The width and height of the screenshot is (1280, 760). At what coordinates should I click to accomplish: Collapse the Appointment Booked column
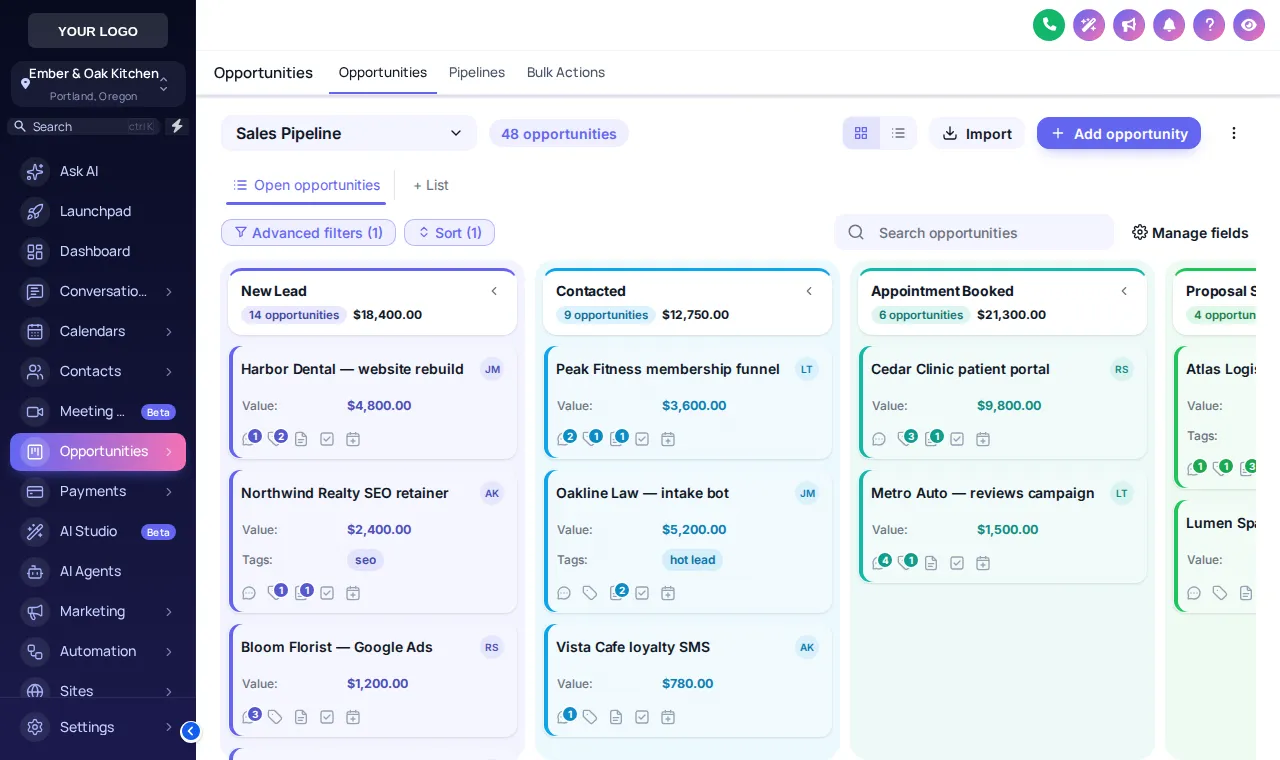[1124, 291]
